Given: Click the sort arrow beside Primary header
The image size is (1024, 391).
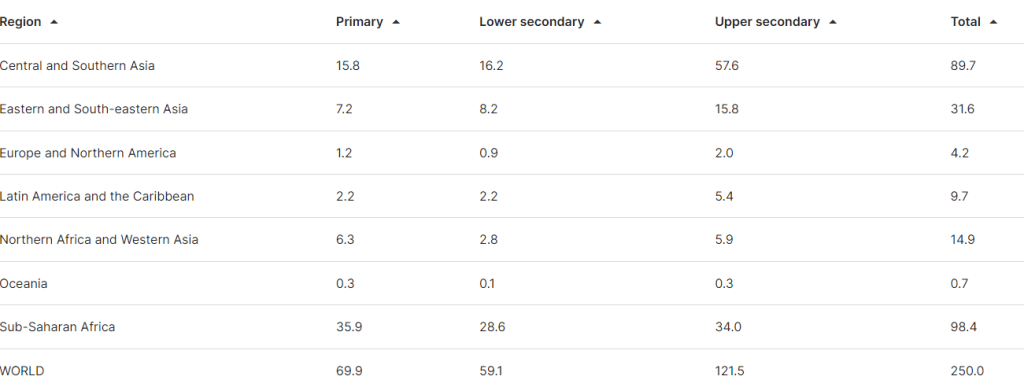Looking at the screenshot, I should pos(396,22).
